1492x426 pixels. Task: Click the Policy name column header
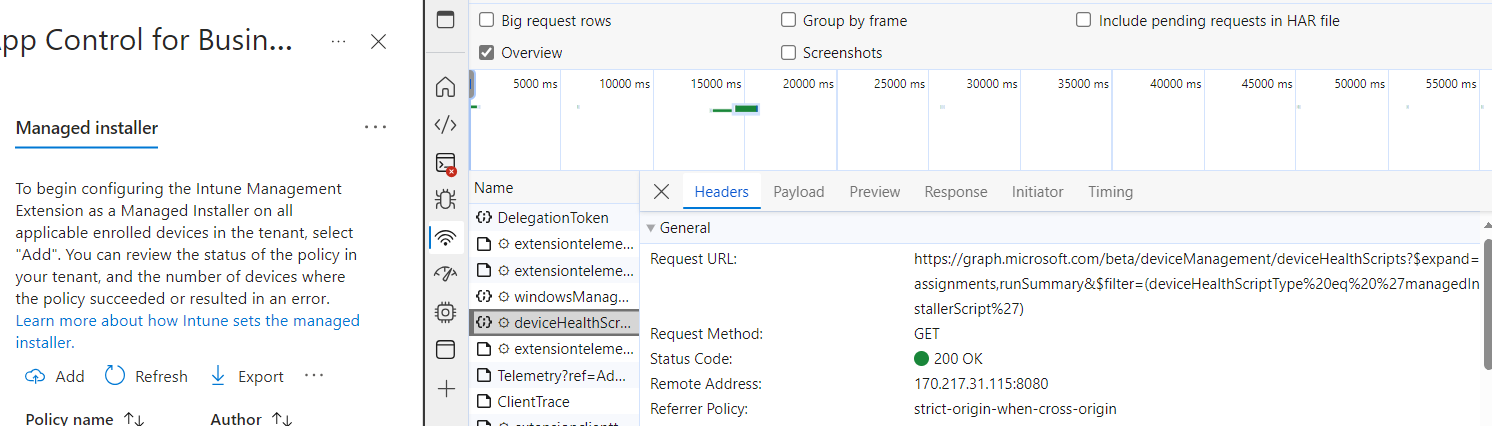click(68, 419)
